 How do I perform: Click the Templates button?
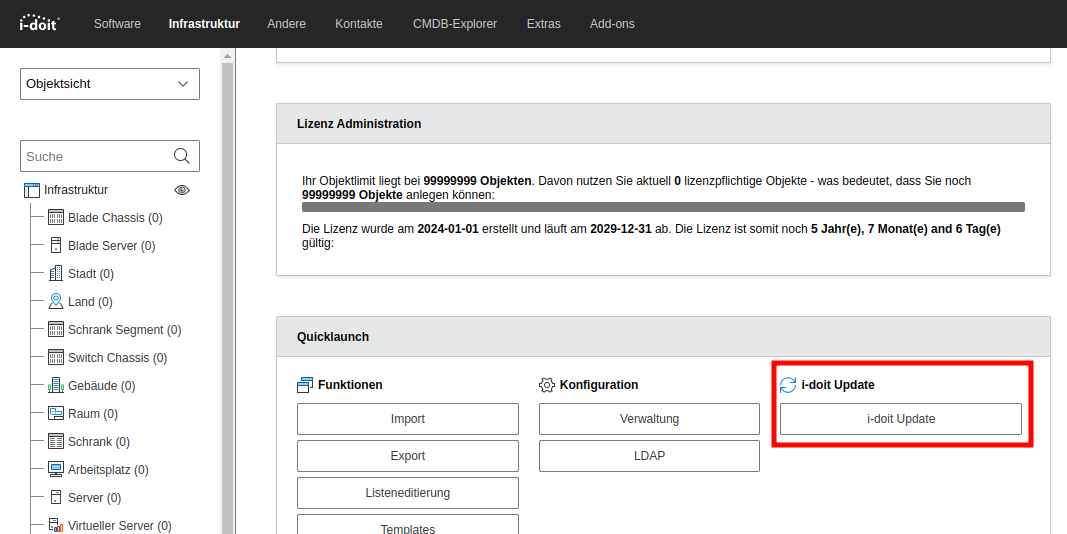[408, 524]
